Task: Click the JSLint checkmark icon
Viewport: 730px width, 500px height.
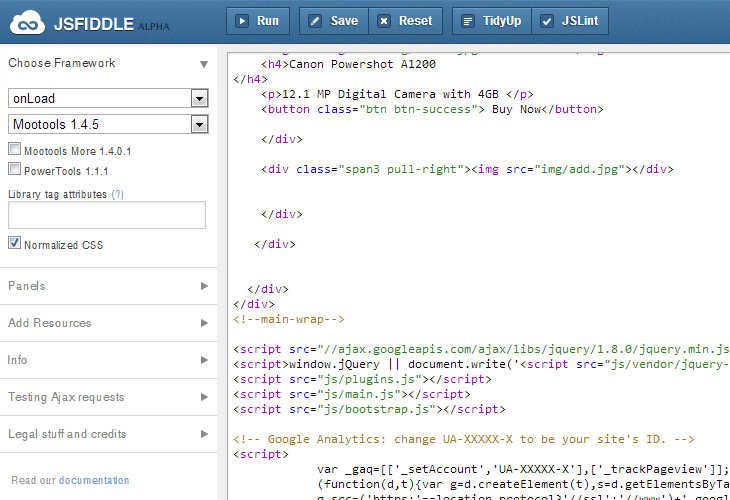Action: pyautogui.click(x=547, y=21)
